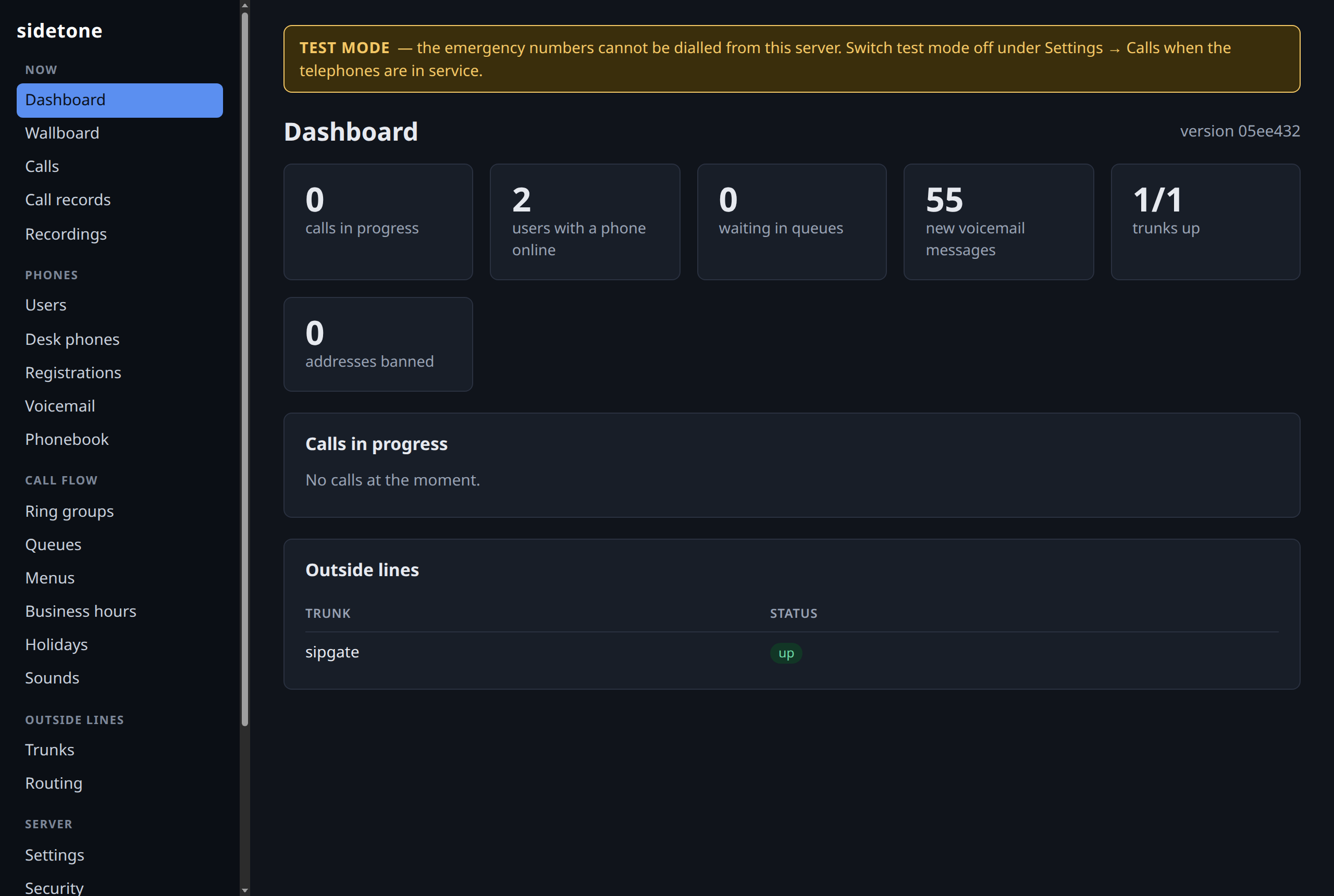This screenshot has height=896, width=1334.
Task: Open Registrations in sidebar
Action: [119, 372]
